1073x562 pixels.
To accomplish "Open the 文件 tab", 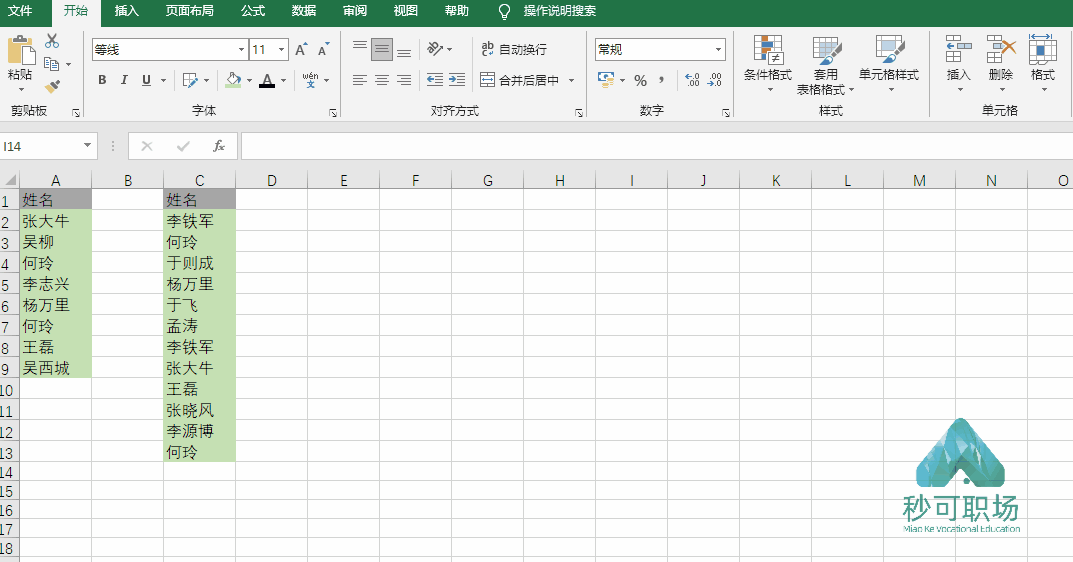I will 20,11.
